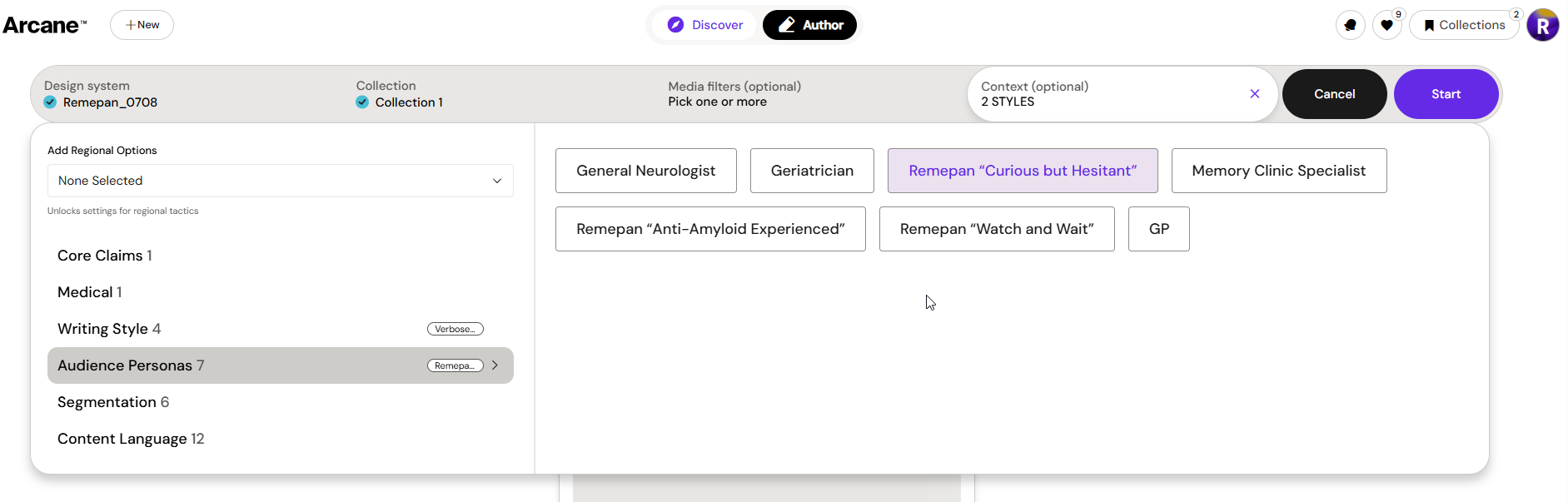Switch to the Discover tab
This screenshot has height=502, width=1568.
(x=705, y=25)
